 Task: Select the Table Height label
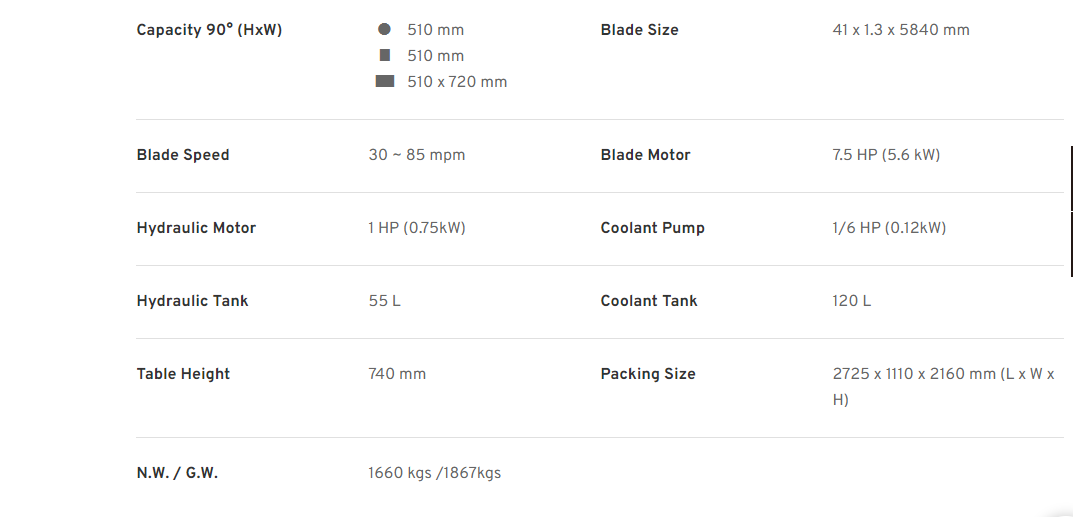point(183,374)
